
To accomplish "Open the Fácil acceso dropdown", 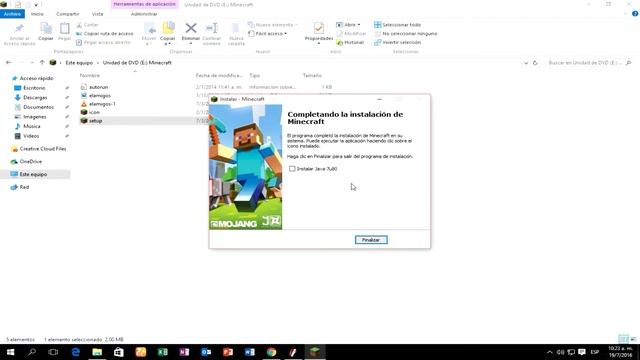I will 268,33.
